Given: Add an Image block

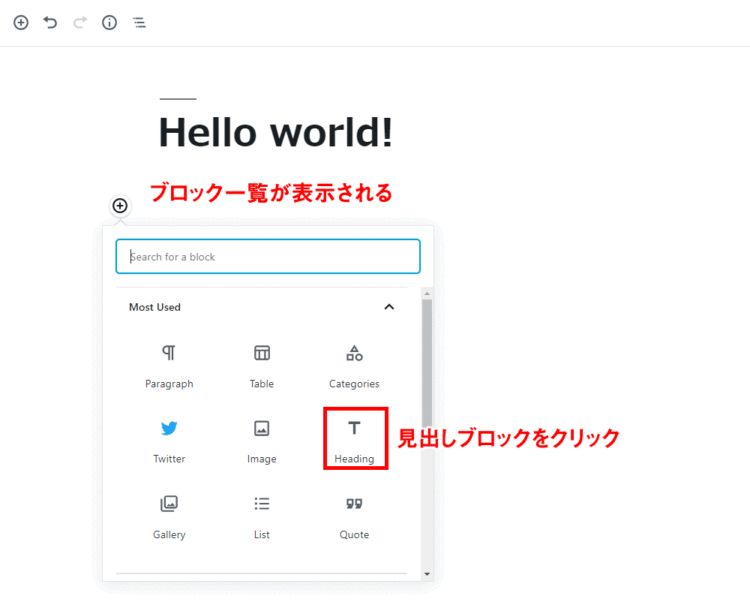Looking at the screenshot, I should coord(262,441).
